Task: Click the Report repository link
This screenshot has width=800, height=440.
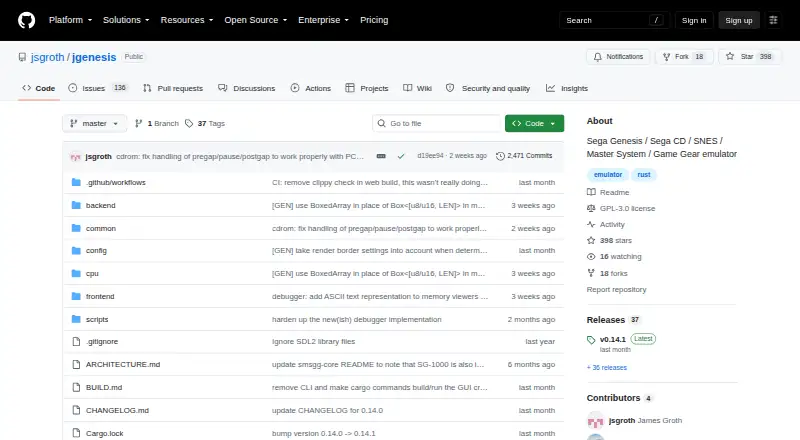Action: 616,289
